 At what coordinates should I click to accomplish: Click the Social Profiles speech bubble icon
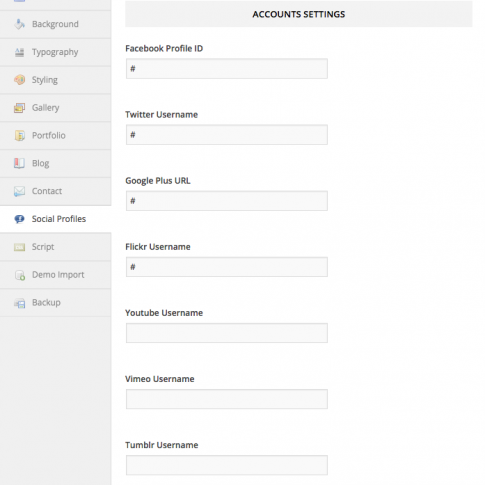point(19,219)
